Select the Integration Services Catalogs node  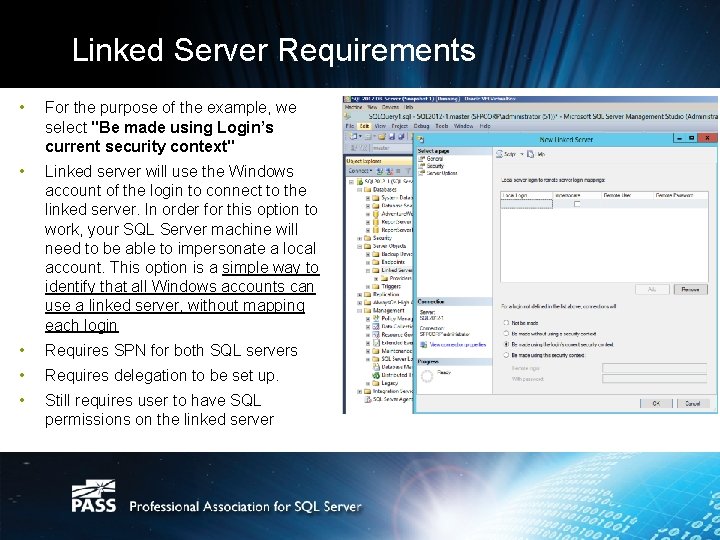(388, 391)
